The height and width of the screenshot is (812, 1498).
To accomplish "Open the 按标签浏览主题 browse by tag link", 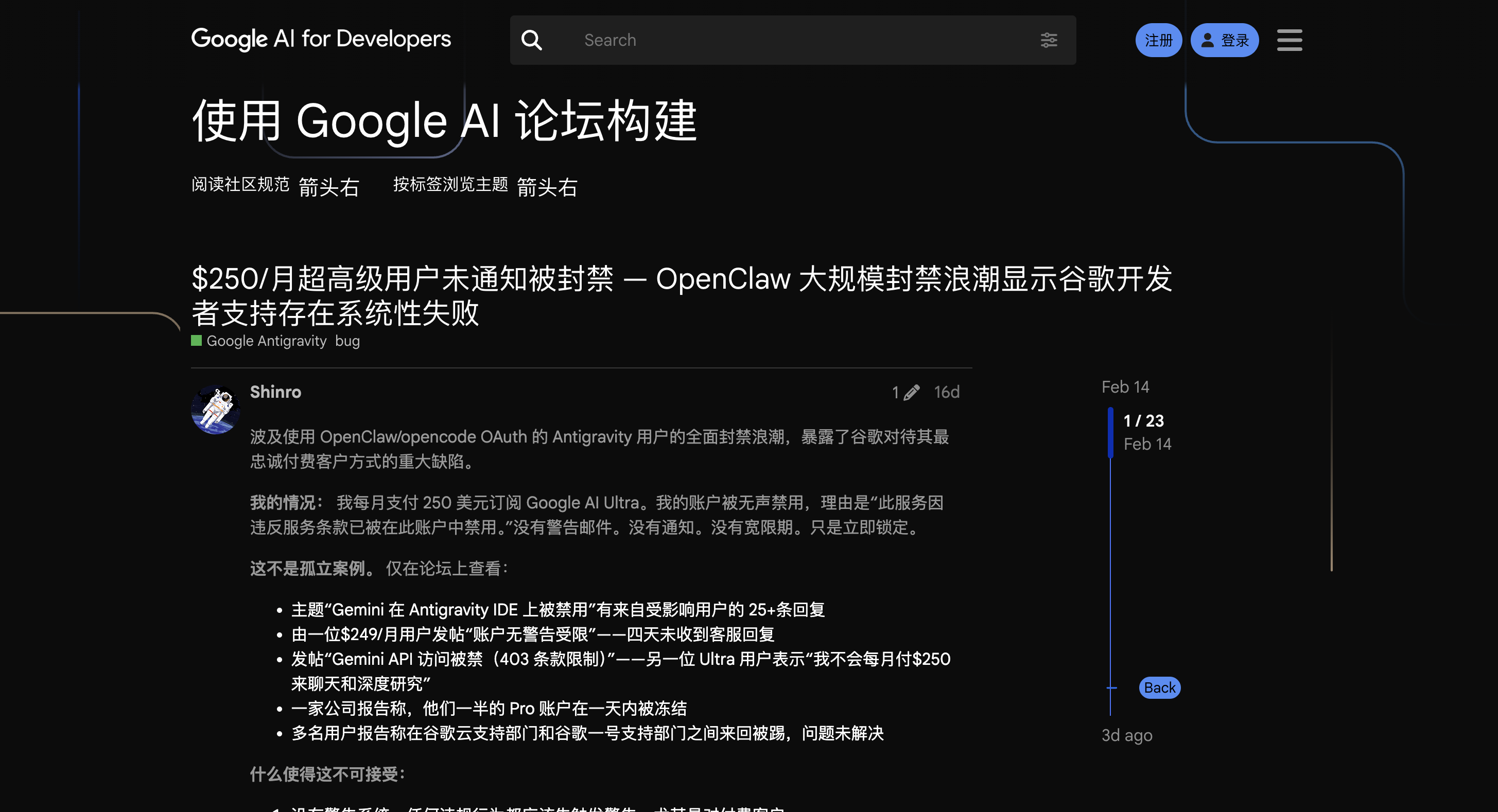I will pos(450,184).
